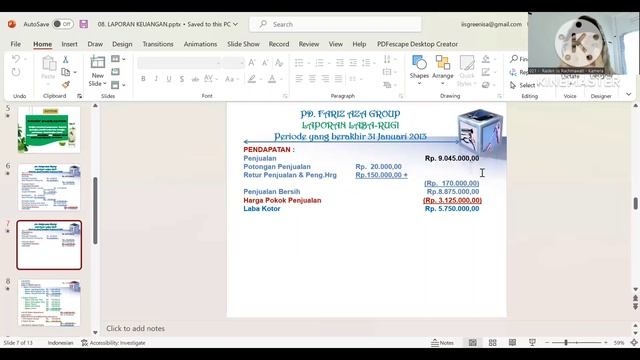The height and width of the screenshot is (360, 640).
Task: Click the Redo icon below Undo
Action: tap(16, 73)
